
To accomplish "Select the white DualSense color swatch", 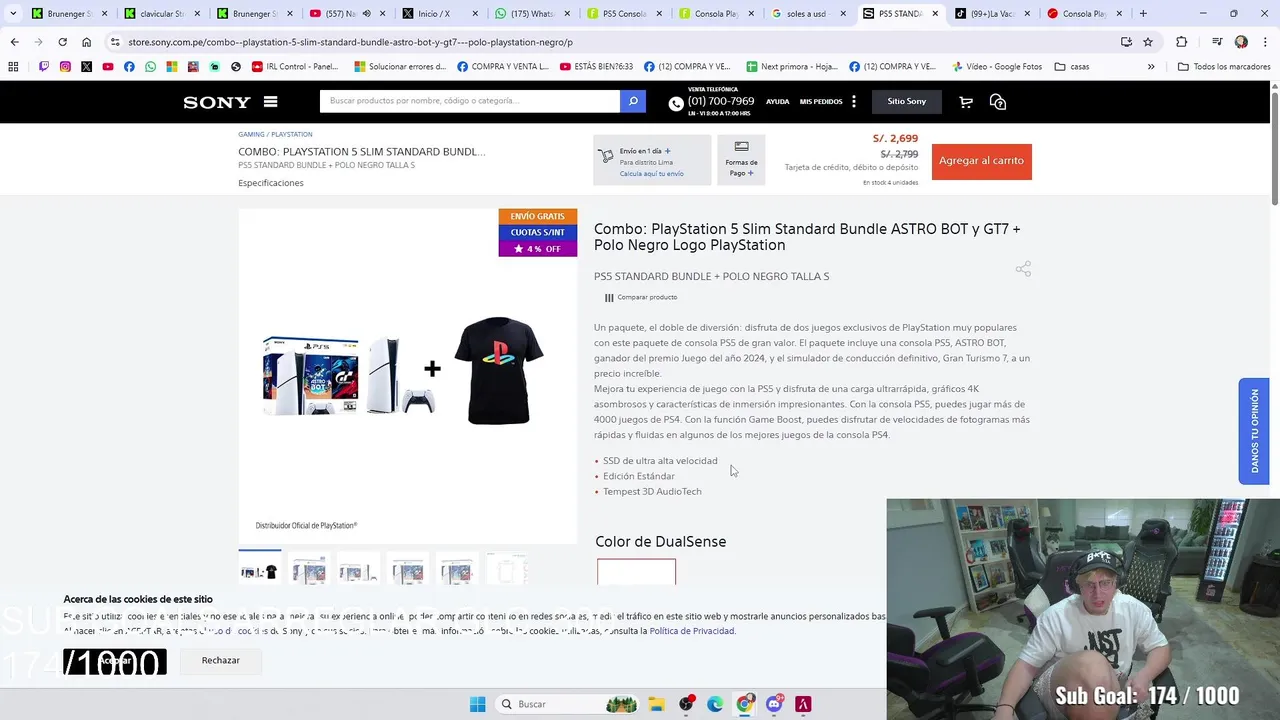I will coord(636,573).
